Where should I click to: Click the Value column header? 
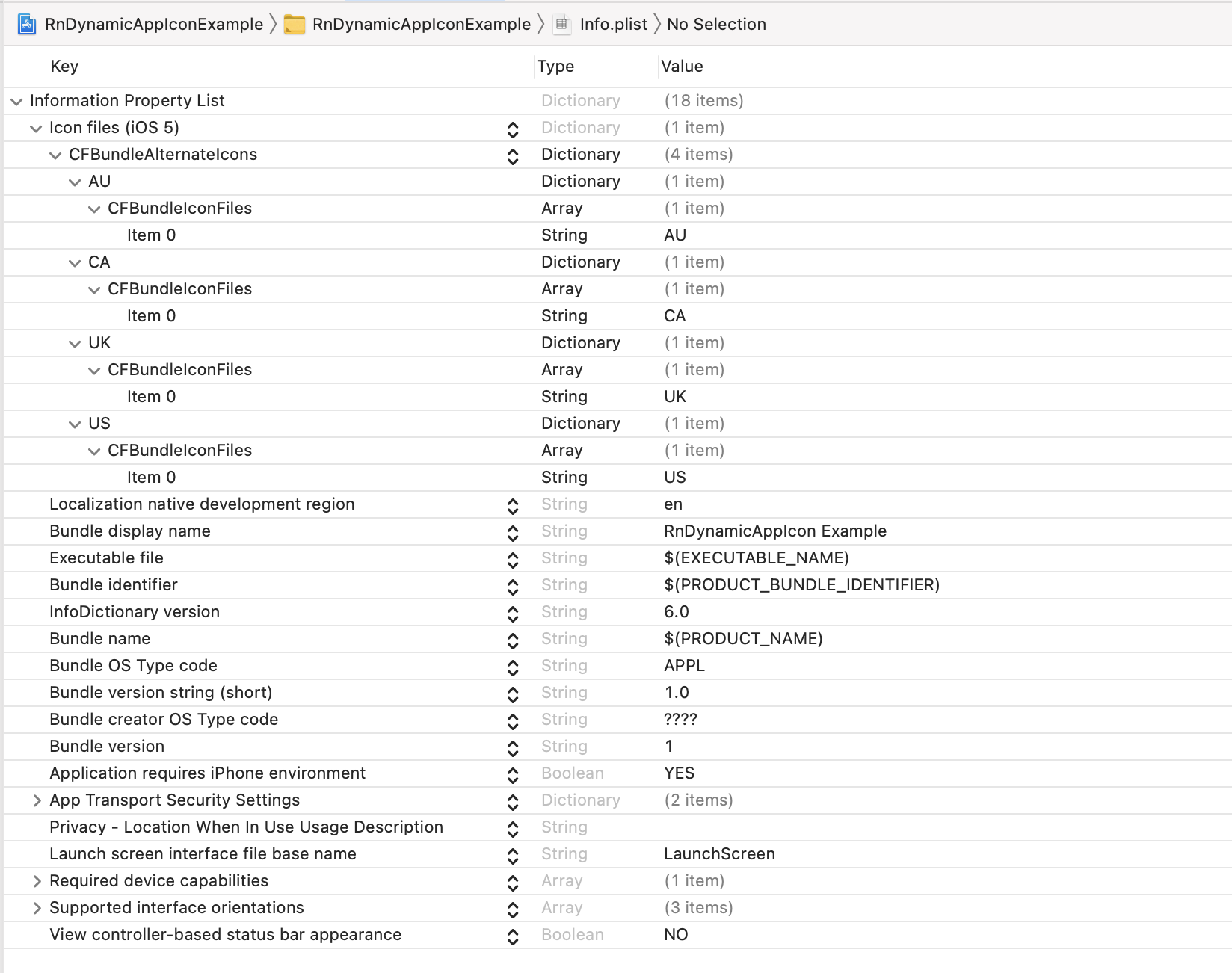[x=682, y=67]
